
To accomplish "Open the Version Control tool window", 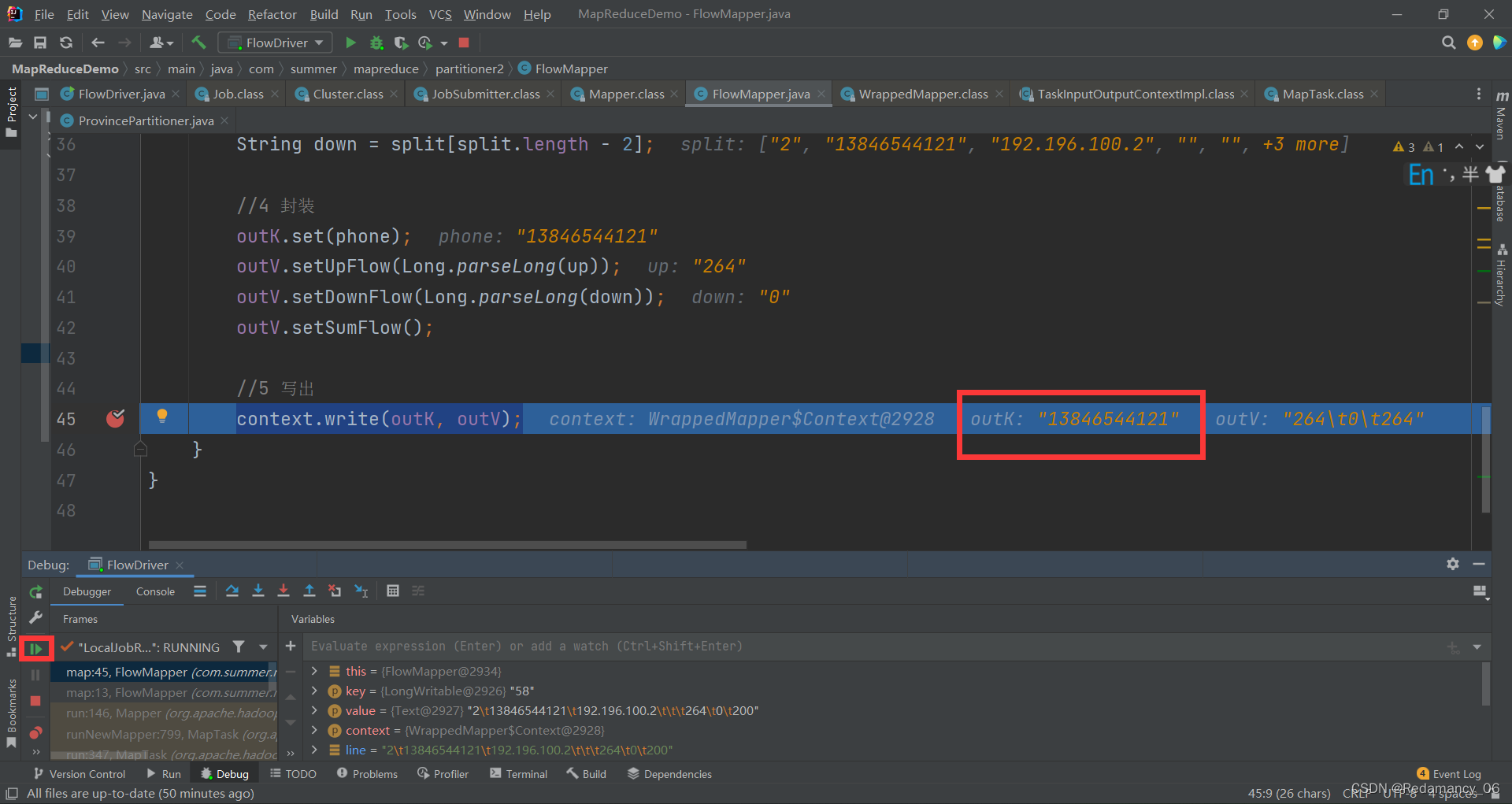I will coord(80,774).
